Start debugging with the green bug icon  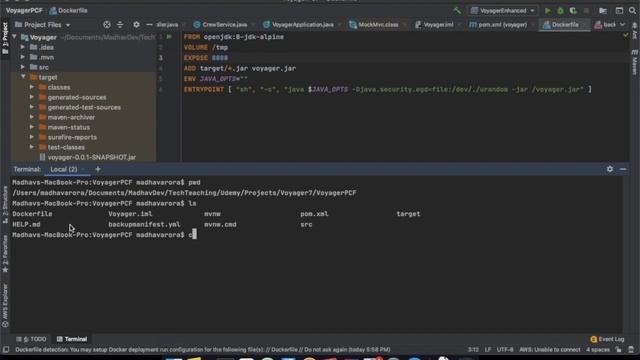tap(560, 11)
